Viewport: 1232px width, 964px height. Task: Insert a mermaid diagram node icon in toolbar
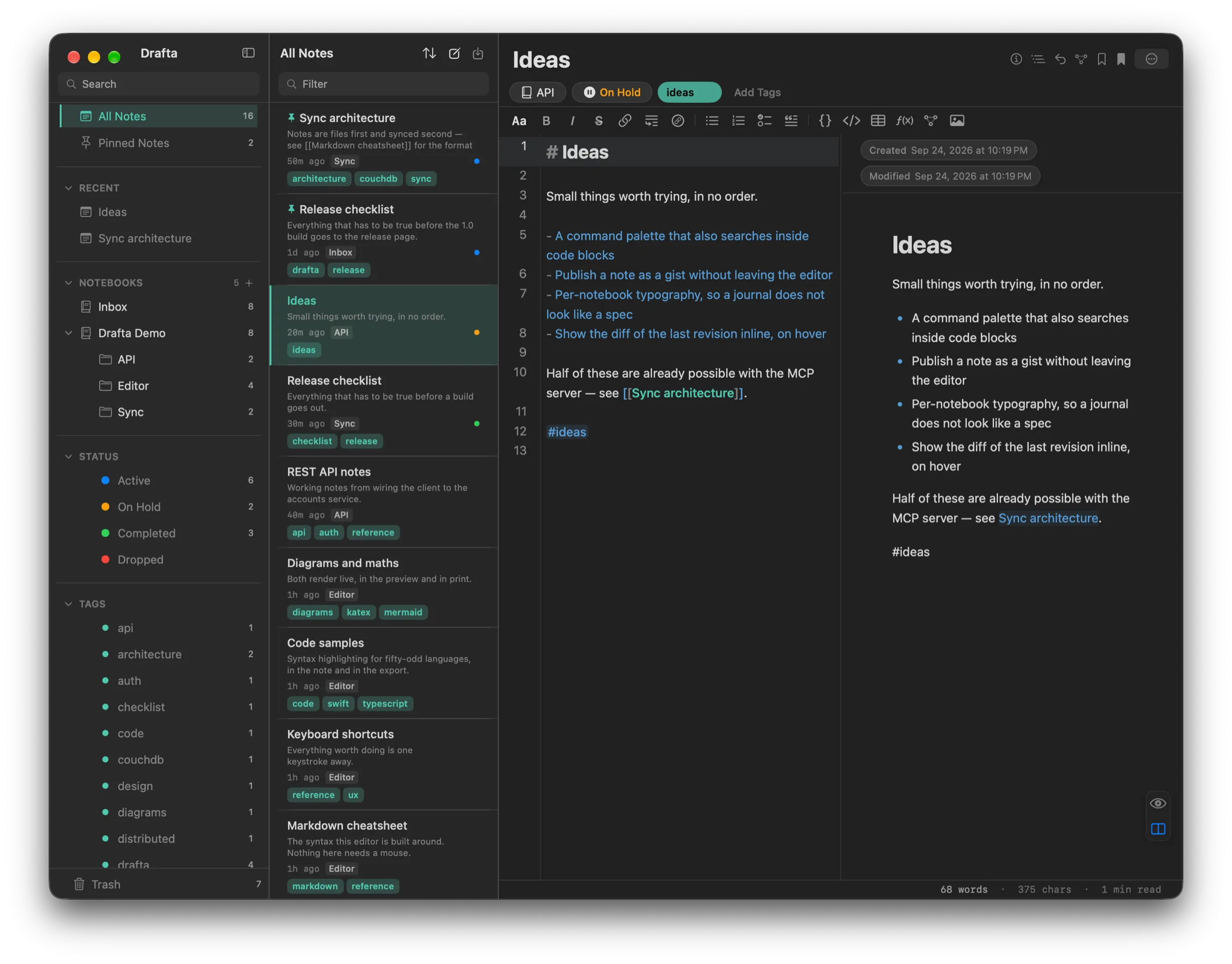[x=930, y=121]
